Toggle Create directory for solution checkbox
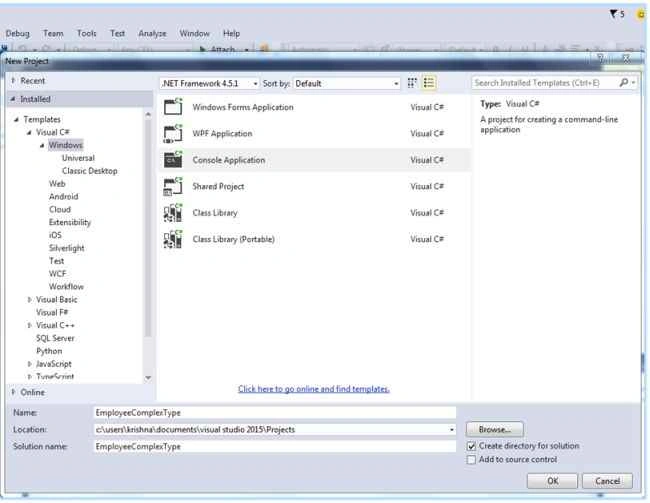 471,446
